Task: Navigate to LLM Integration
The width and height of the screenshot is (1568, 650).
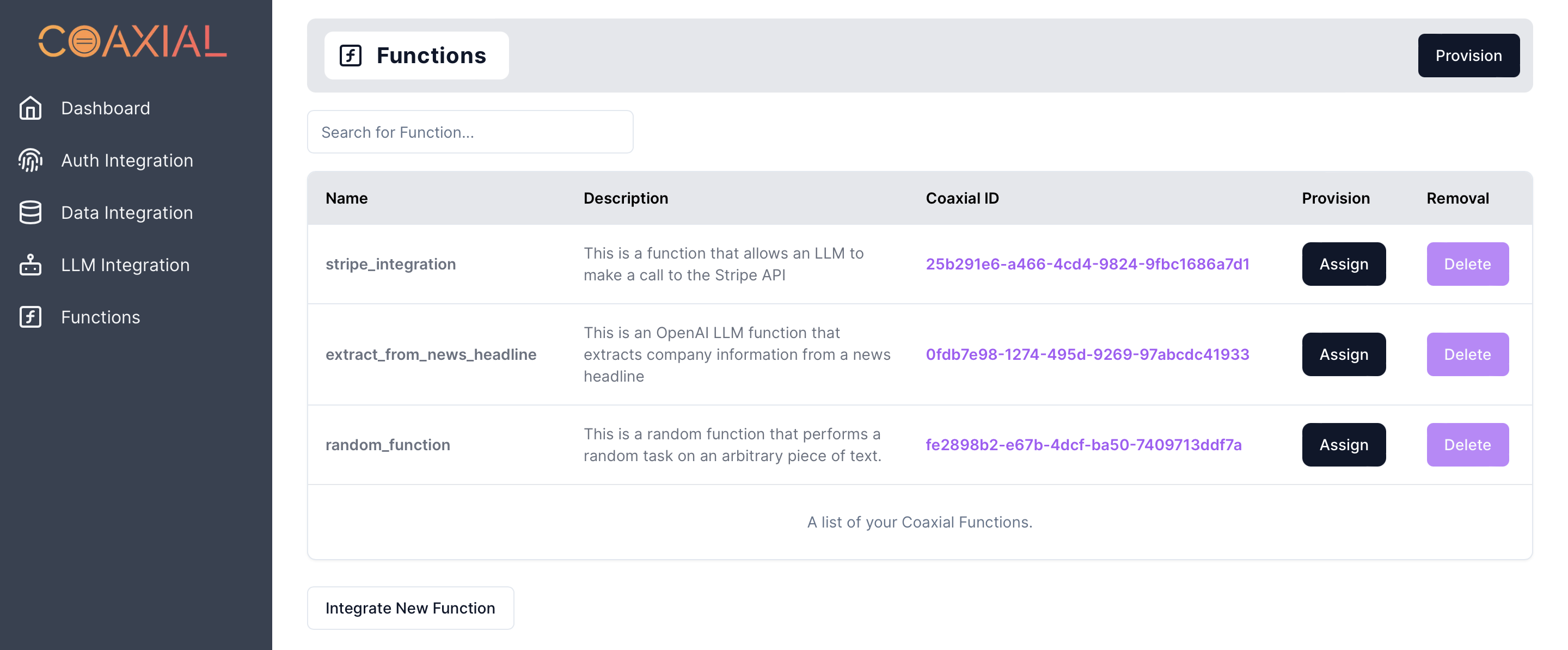Action: coord(125,265)
